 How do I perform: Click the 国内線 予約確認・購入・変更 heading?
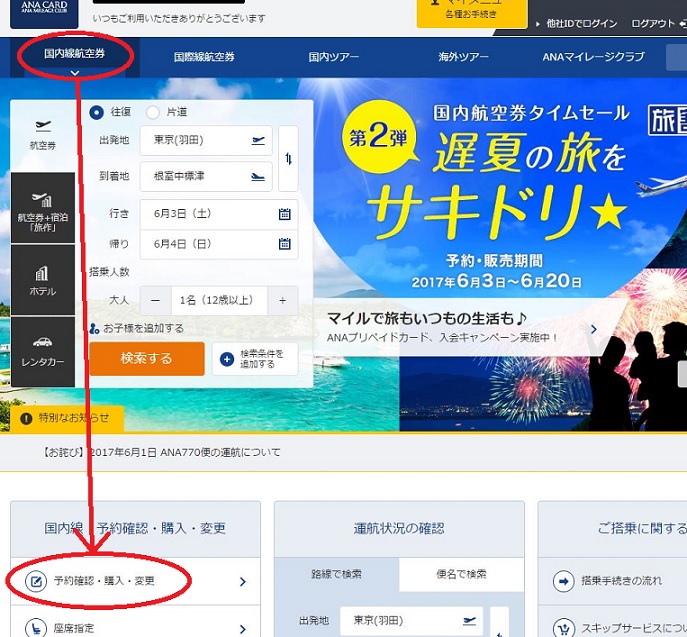(135, 528)
